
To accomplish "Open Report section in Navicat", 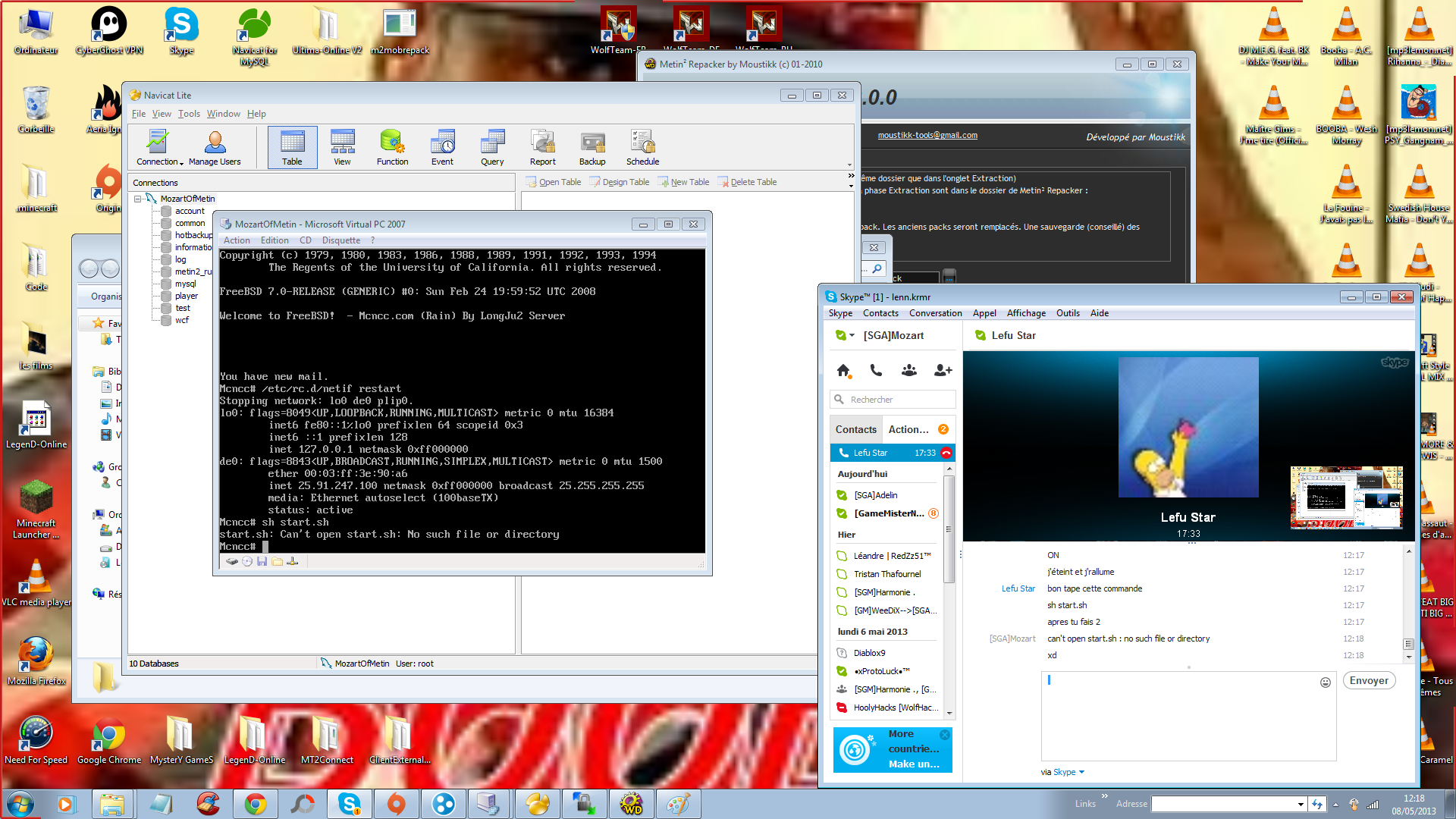I will click(x=542, y=147).
